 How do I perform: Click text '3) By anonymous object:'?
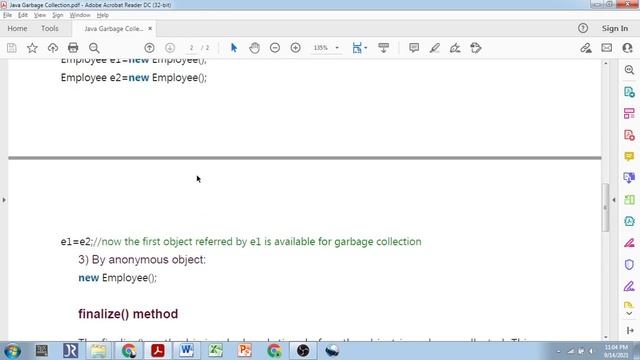(x=142, y=260)
